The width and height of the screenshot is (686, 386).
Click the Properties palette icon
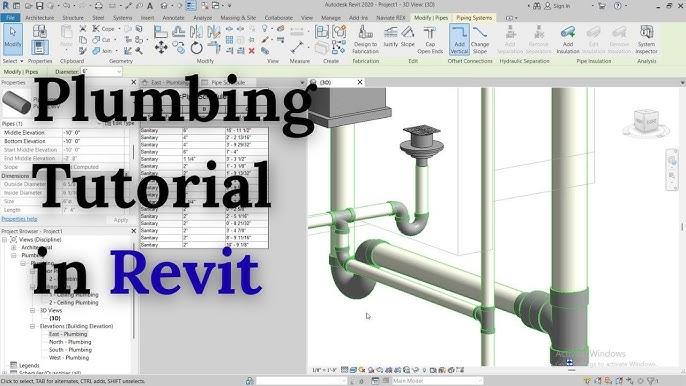coord(39,47)
